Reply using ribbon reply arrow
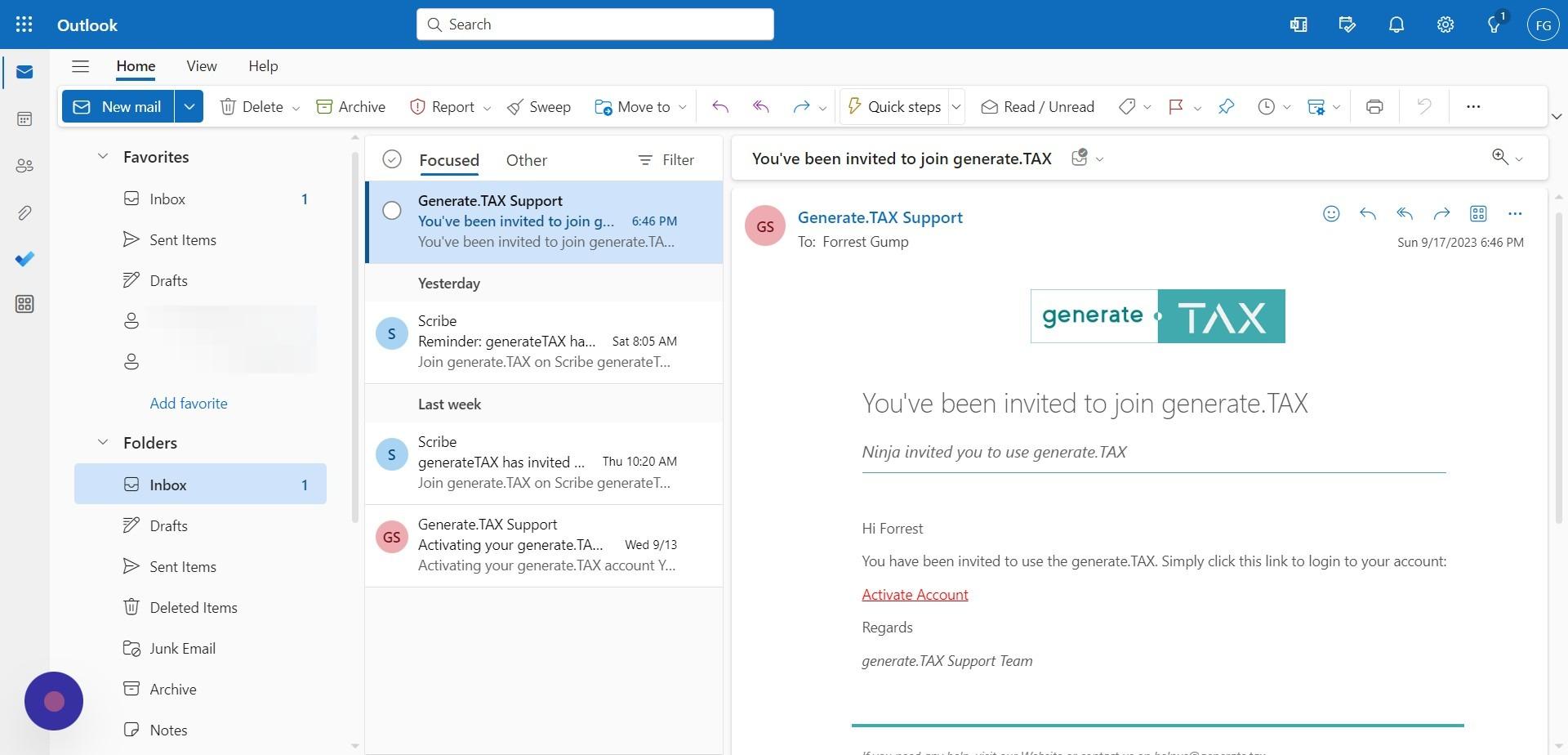Image resolution: width=1568 pixels, height=755 pixels. (x=720, y=107)
